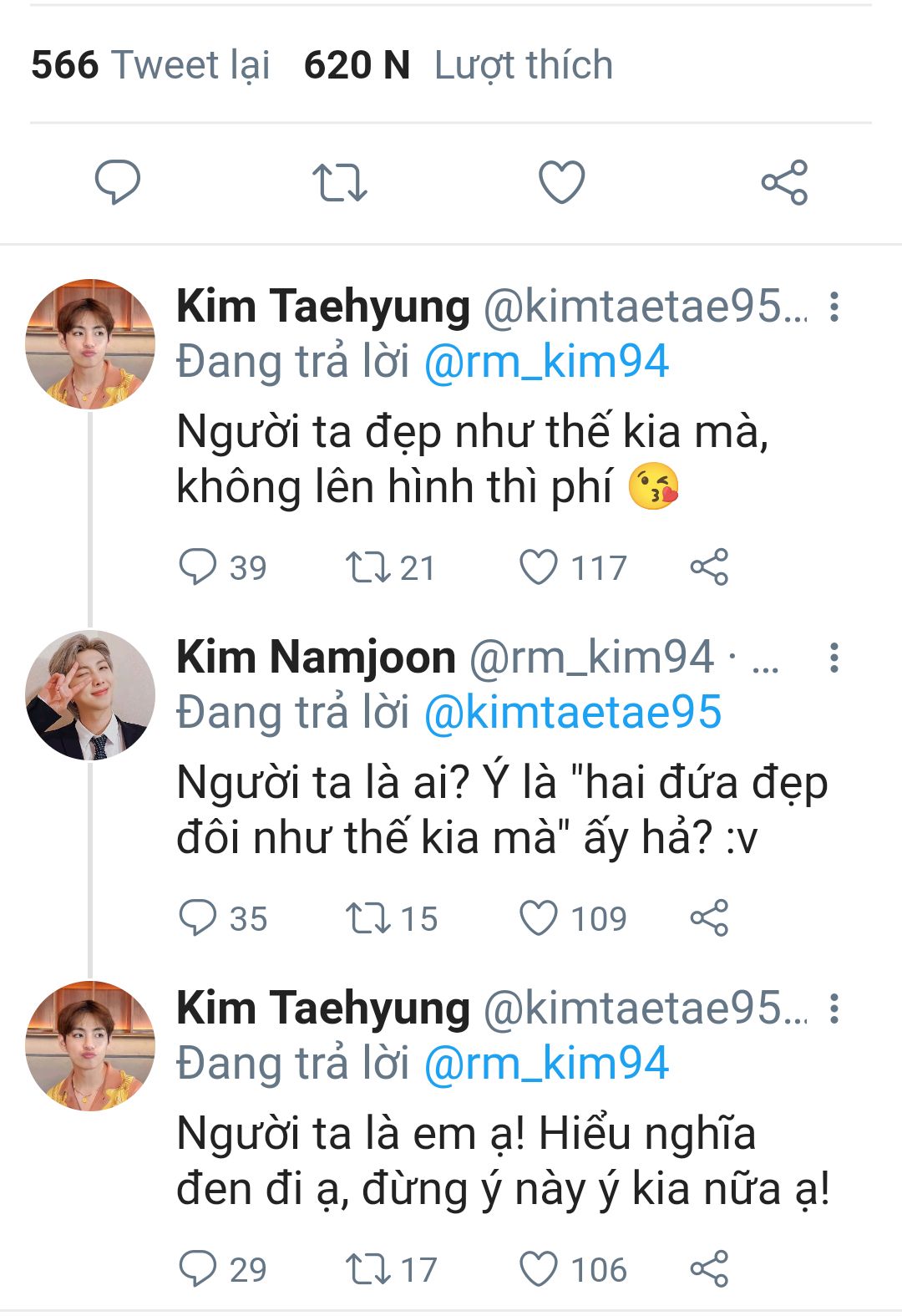Share Taehyung's first reply tweet
Screen dimensions: 902x1316
[x=709, y=567]
